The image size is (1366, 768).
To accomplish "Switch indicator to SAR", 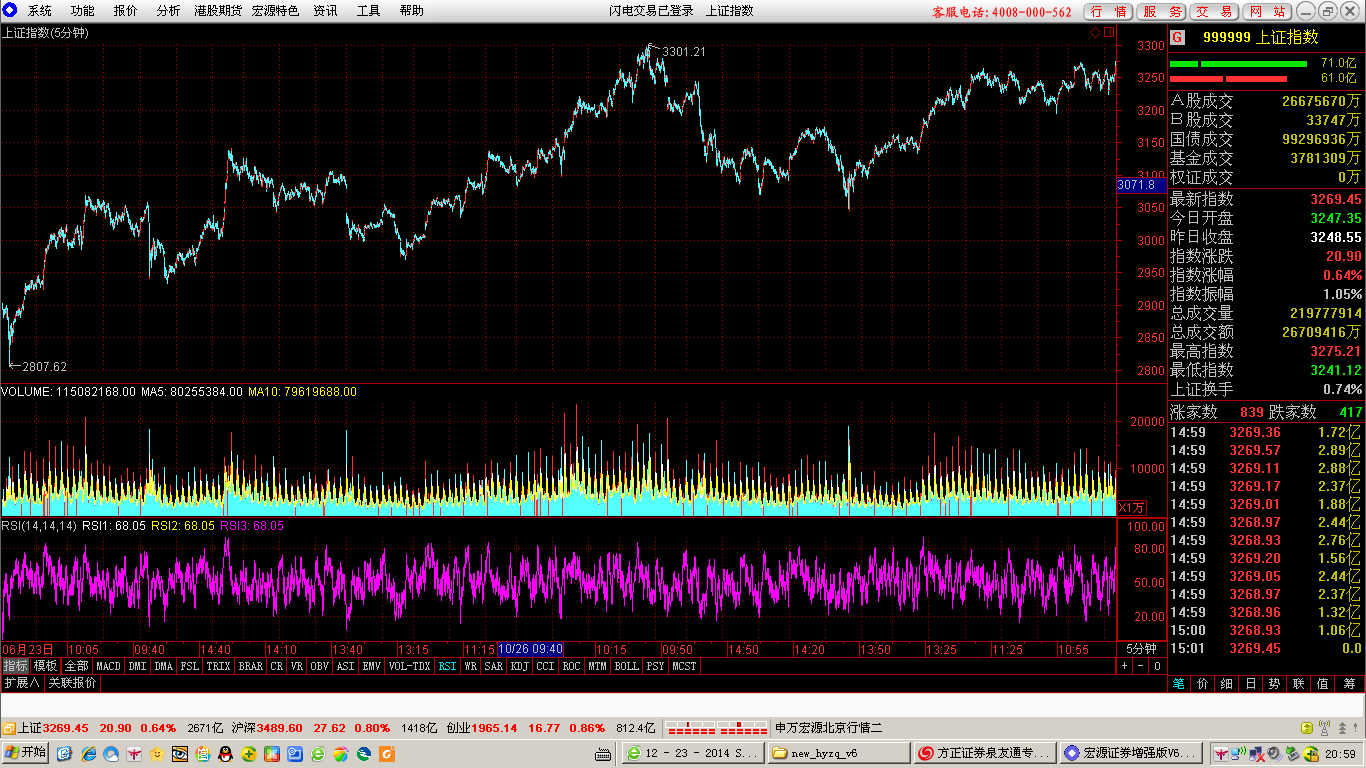I will pyautogui.click(x=494, y=666).
